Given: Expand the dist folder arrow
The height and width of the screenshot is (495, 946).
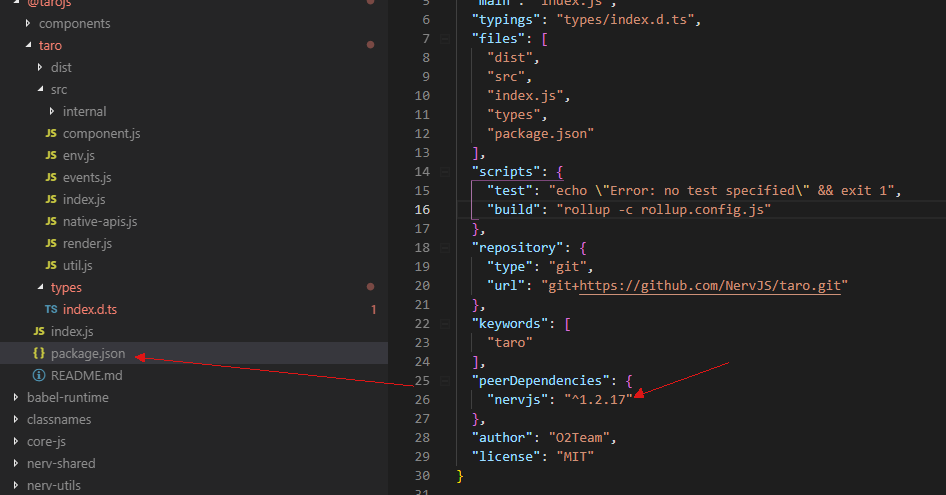Looking at the screenshot, I should 40,67.
